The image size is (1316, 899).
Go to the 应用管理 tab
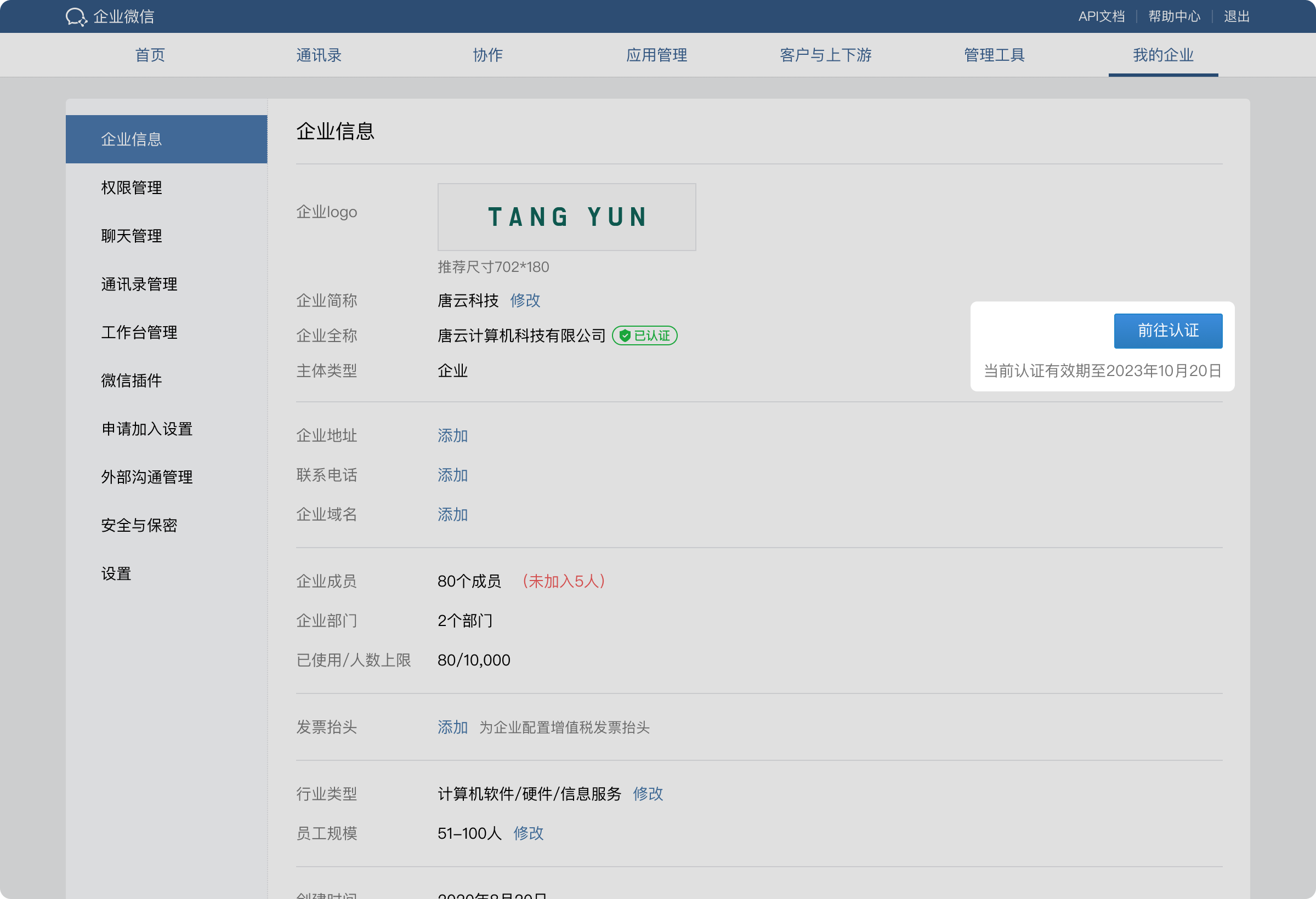656,55
